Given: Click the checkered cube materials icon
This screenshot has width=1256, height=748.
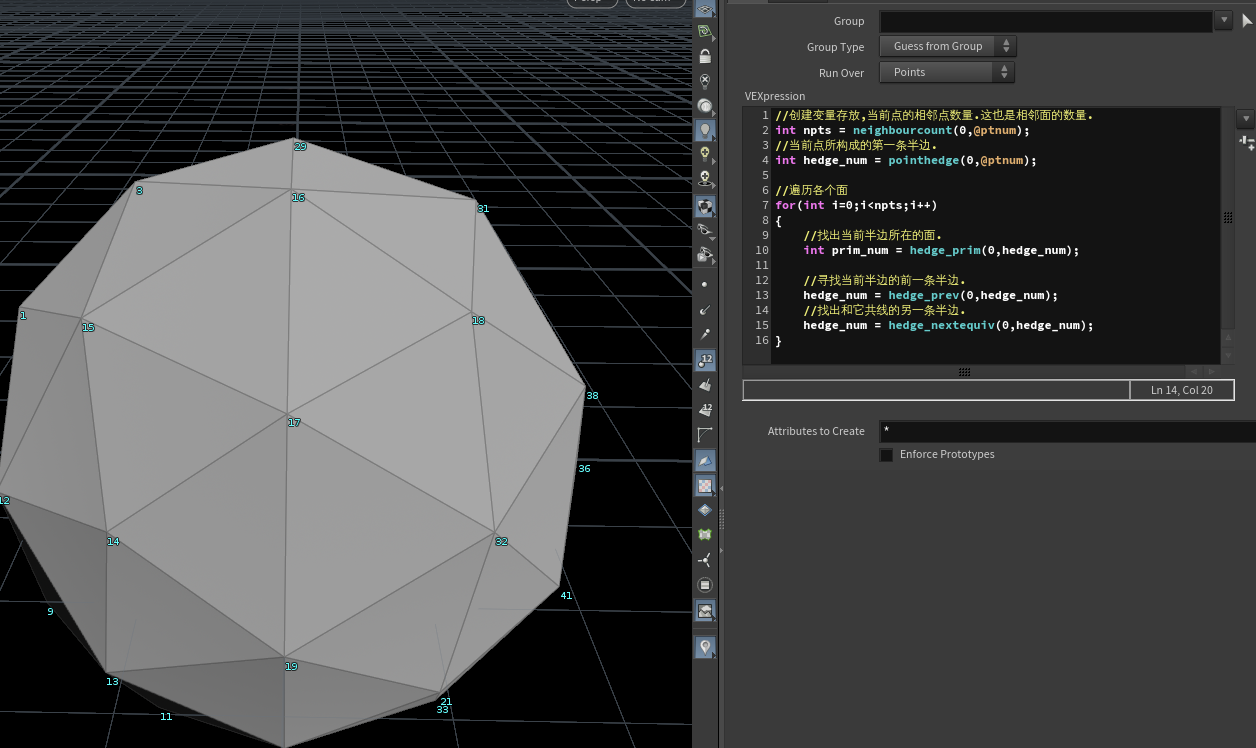Looking at the screenshot, I should [705, 206].
